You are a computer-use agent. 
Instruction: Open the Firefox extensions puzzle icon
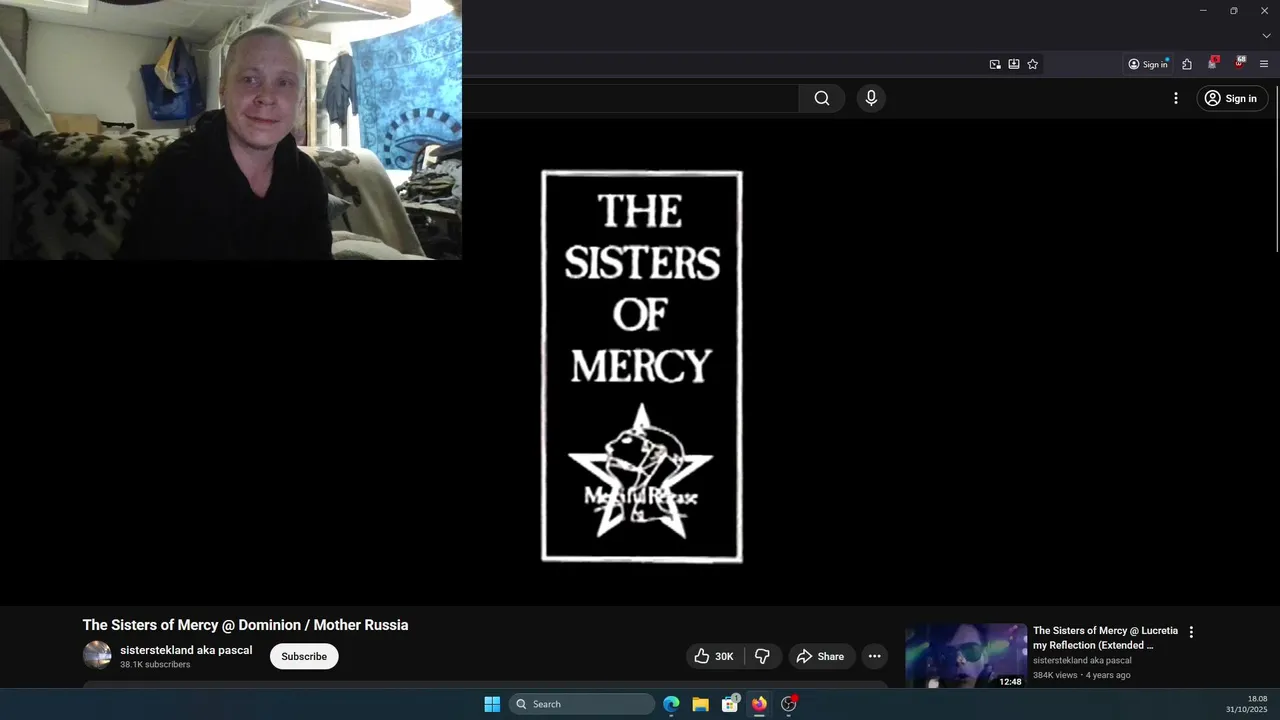pos(1187,64)
